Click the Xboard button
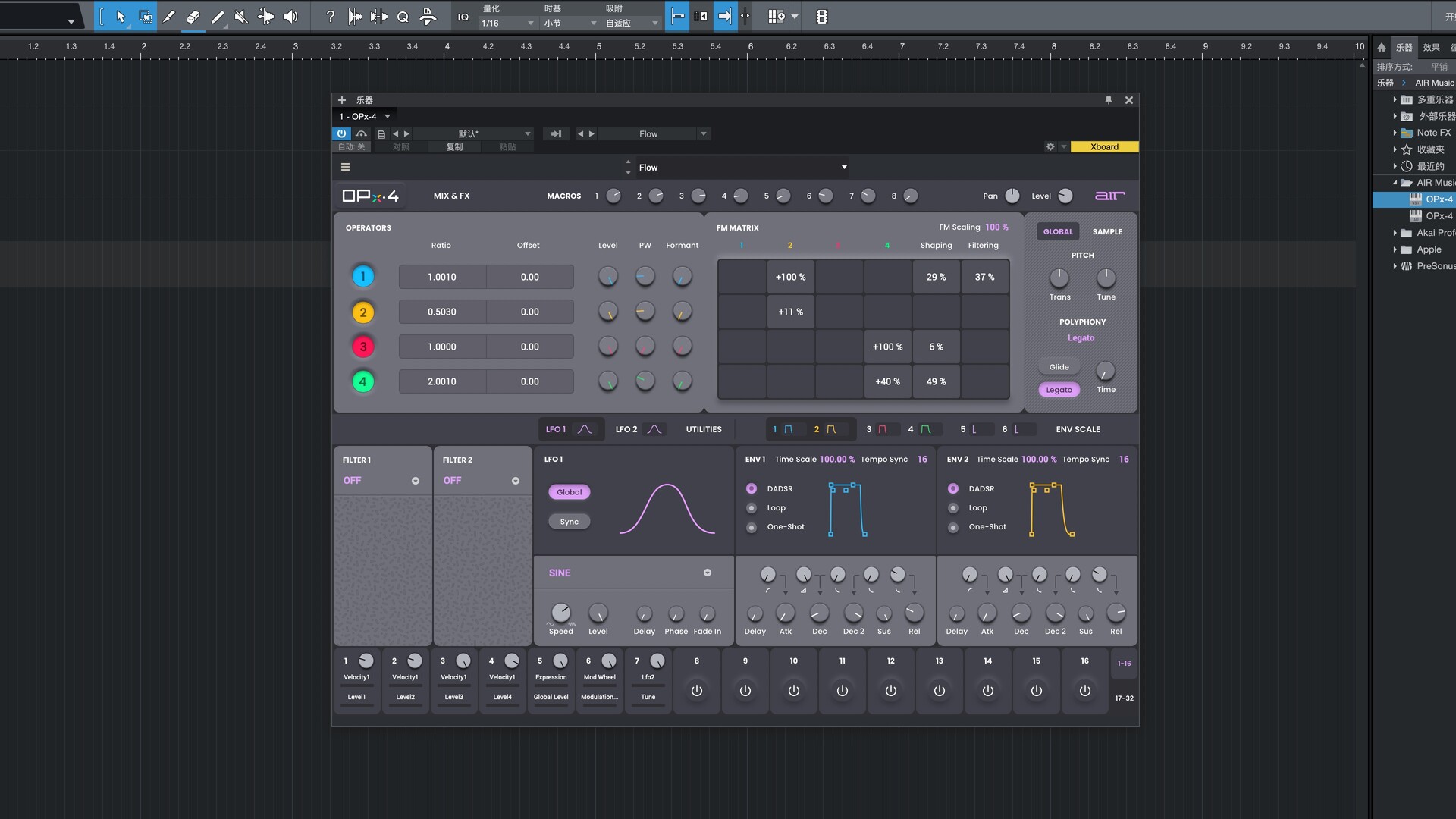This screenshot has height=819, width=1456. click(x=1103, y=147)
